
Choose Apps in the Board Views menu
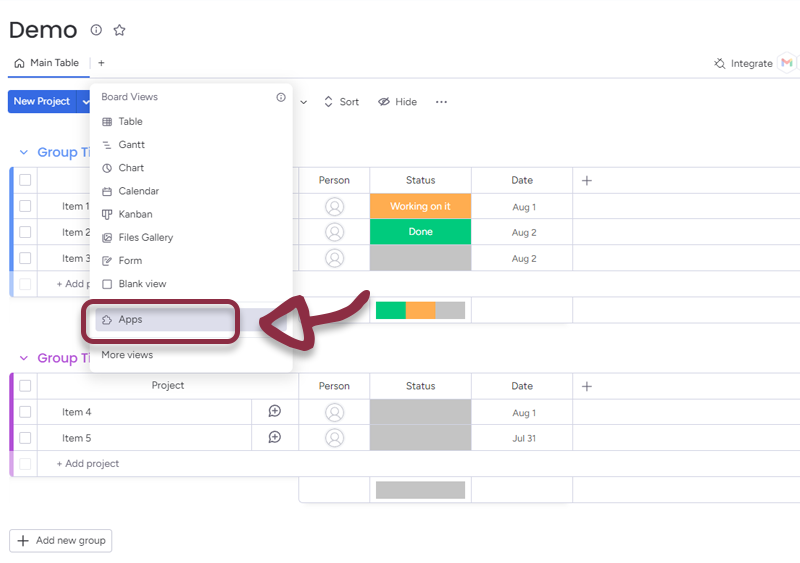pyautogui.click(x=130, y=320)
